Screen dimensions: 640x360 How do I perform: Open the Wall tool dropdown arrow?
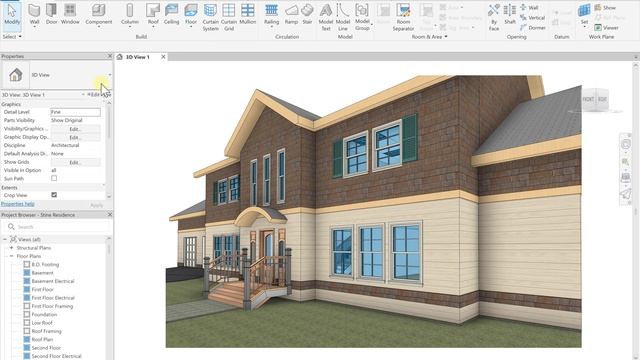(34, 27)
